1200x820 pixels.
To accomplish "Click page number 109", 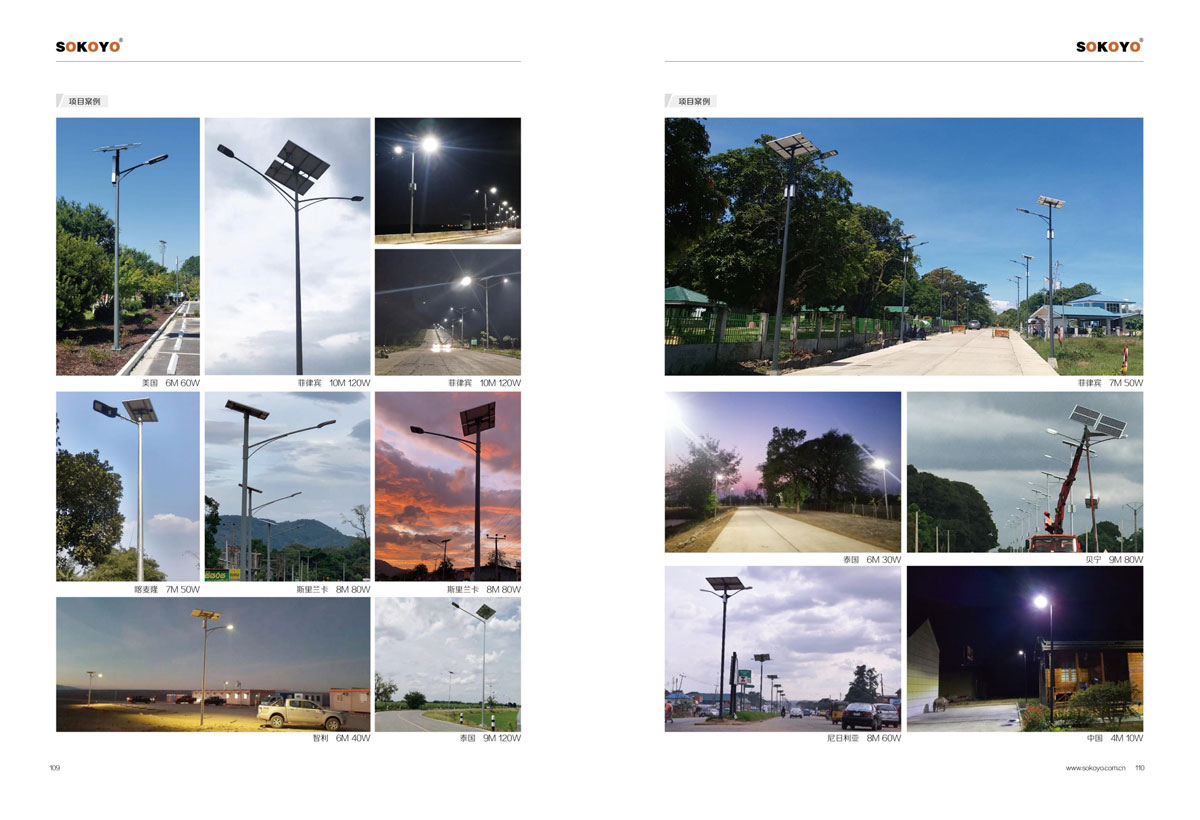I will click(55, 768).
